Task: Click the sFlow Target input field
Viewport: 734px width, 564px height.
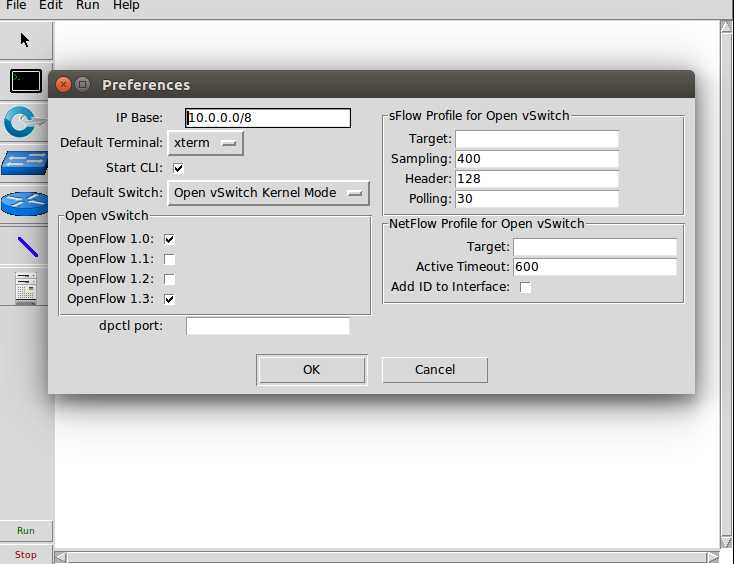Action: click(x=537, y=139)
